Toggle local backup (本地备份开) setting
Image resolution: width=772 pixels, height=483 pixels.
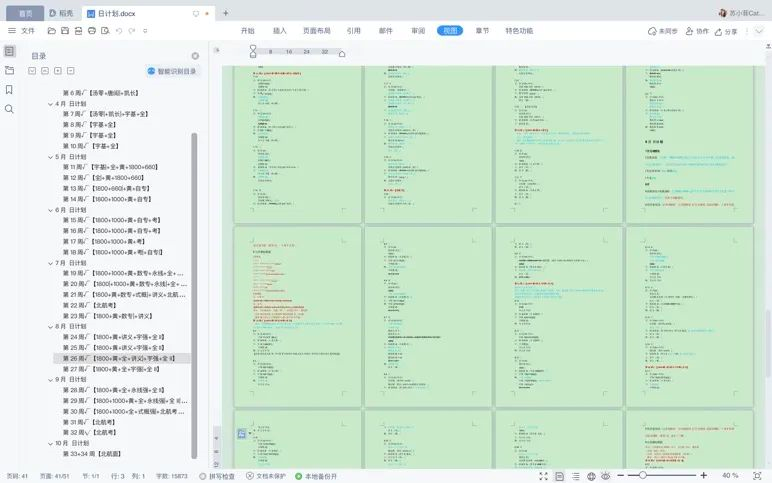(316, 476)
